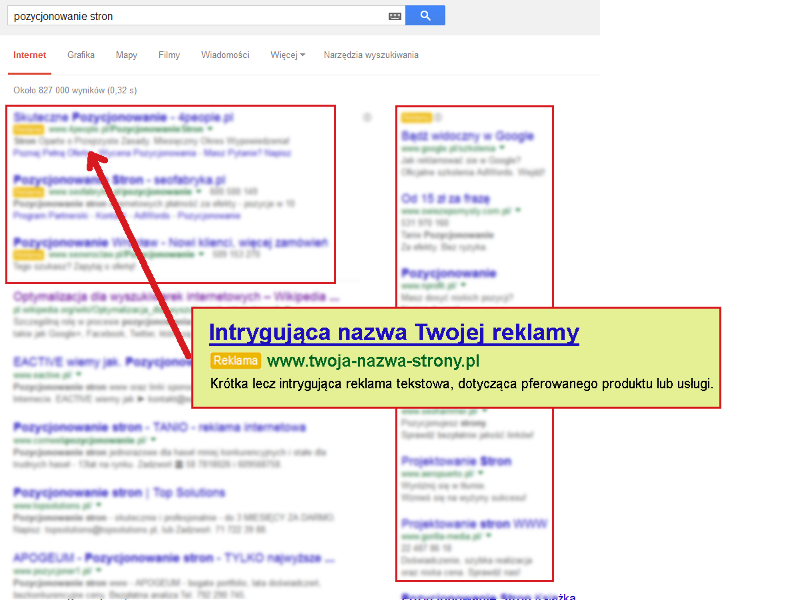
Task: Open the on-screen keyboard icon in search box
Action: (x=395, y=16)
